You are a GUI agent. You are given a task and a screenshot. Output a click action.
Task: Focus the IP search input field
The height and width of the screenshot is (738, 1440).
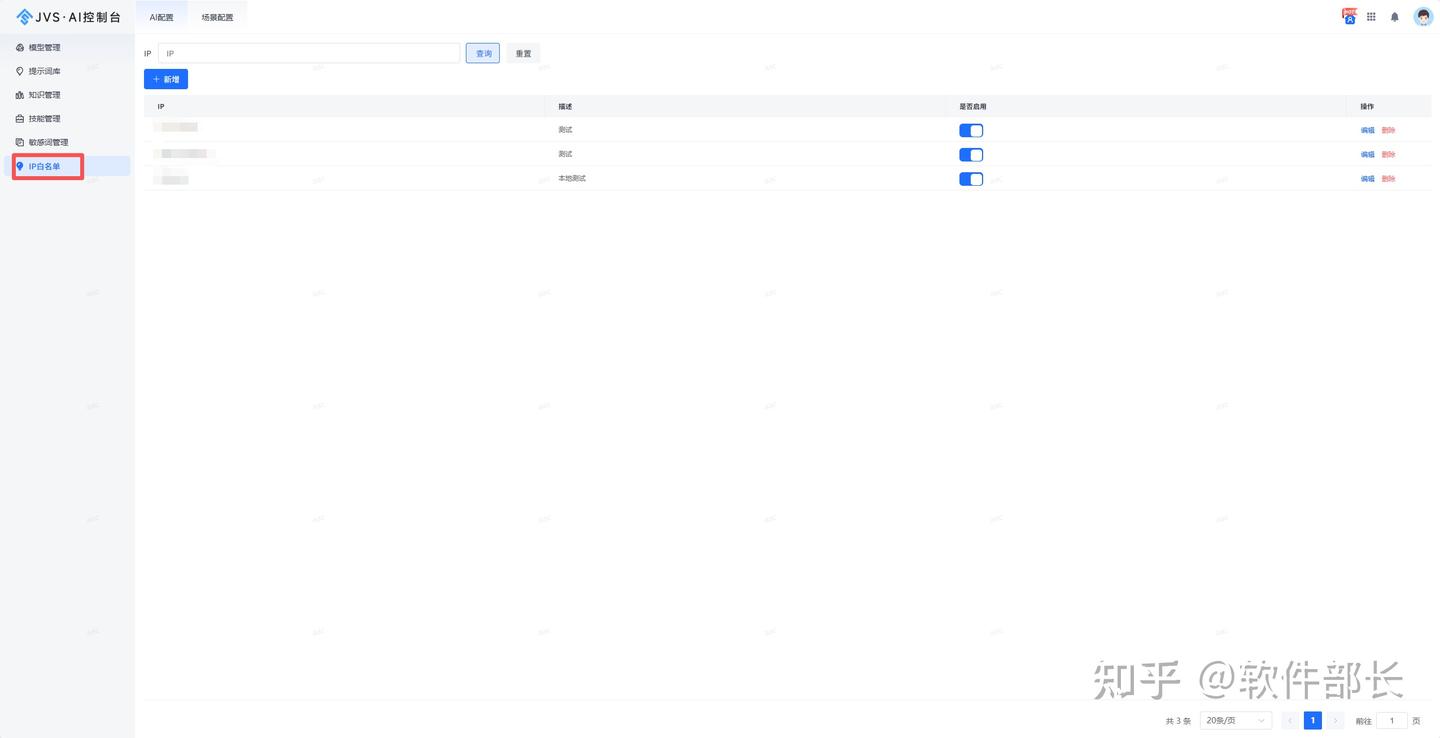point(309,53)
